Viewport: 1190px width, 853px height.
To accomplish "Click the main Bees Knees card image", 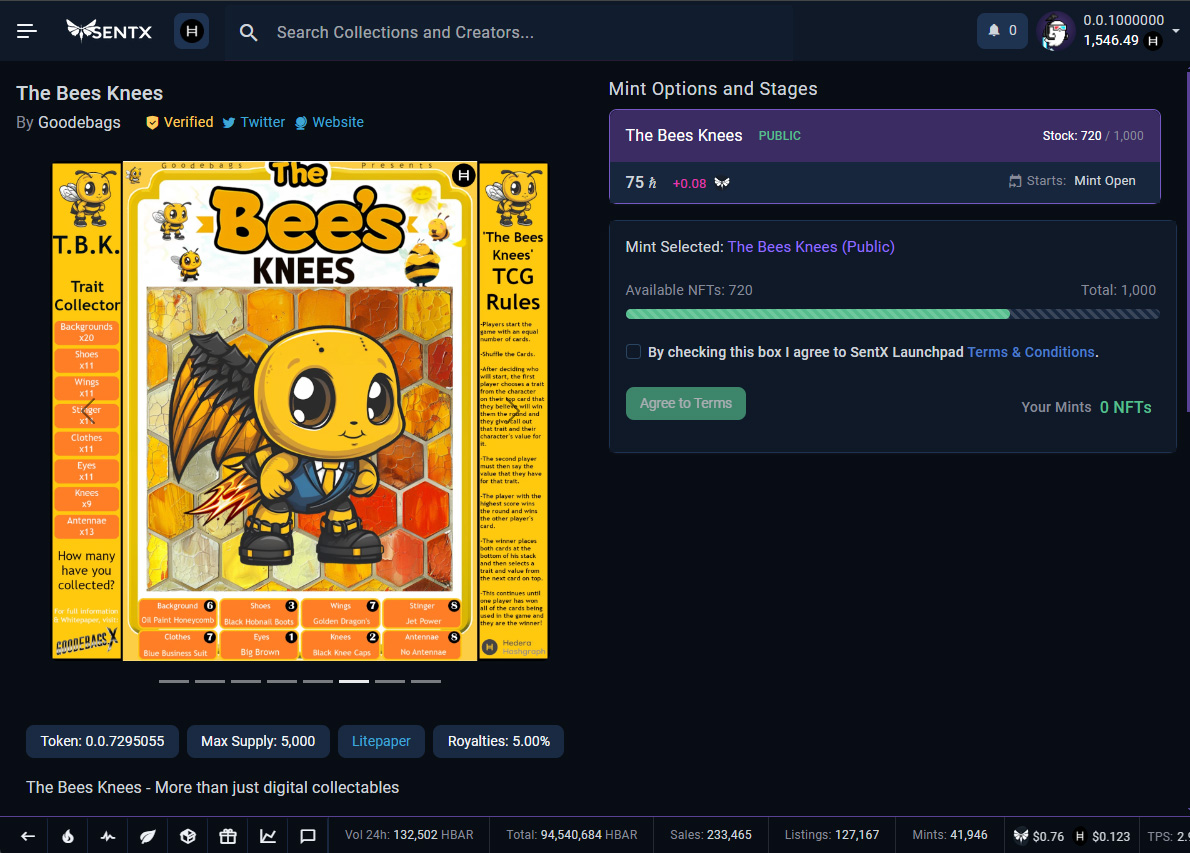I will pyautogui.click(x=300, y=411).
